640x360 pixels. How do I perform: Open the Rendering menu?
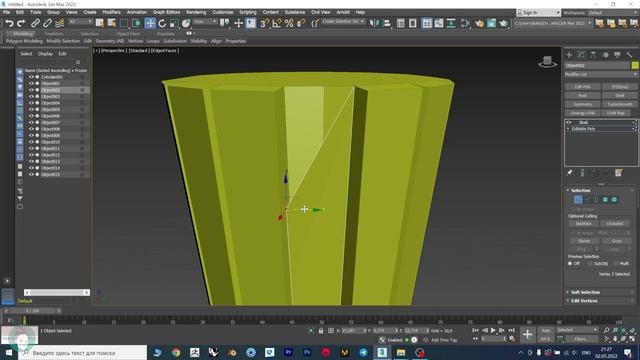coord(196,12)
